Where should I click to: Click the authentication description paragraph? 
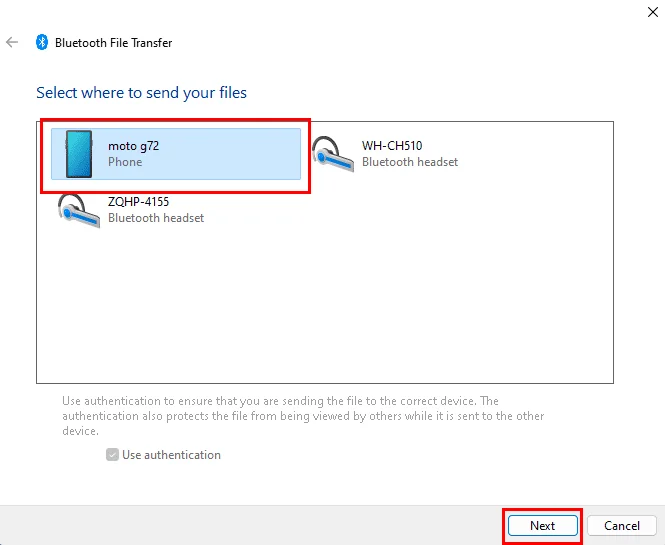coord(303,416)
